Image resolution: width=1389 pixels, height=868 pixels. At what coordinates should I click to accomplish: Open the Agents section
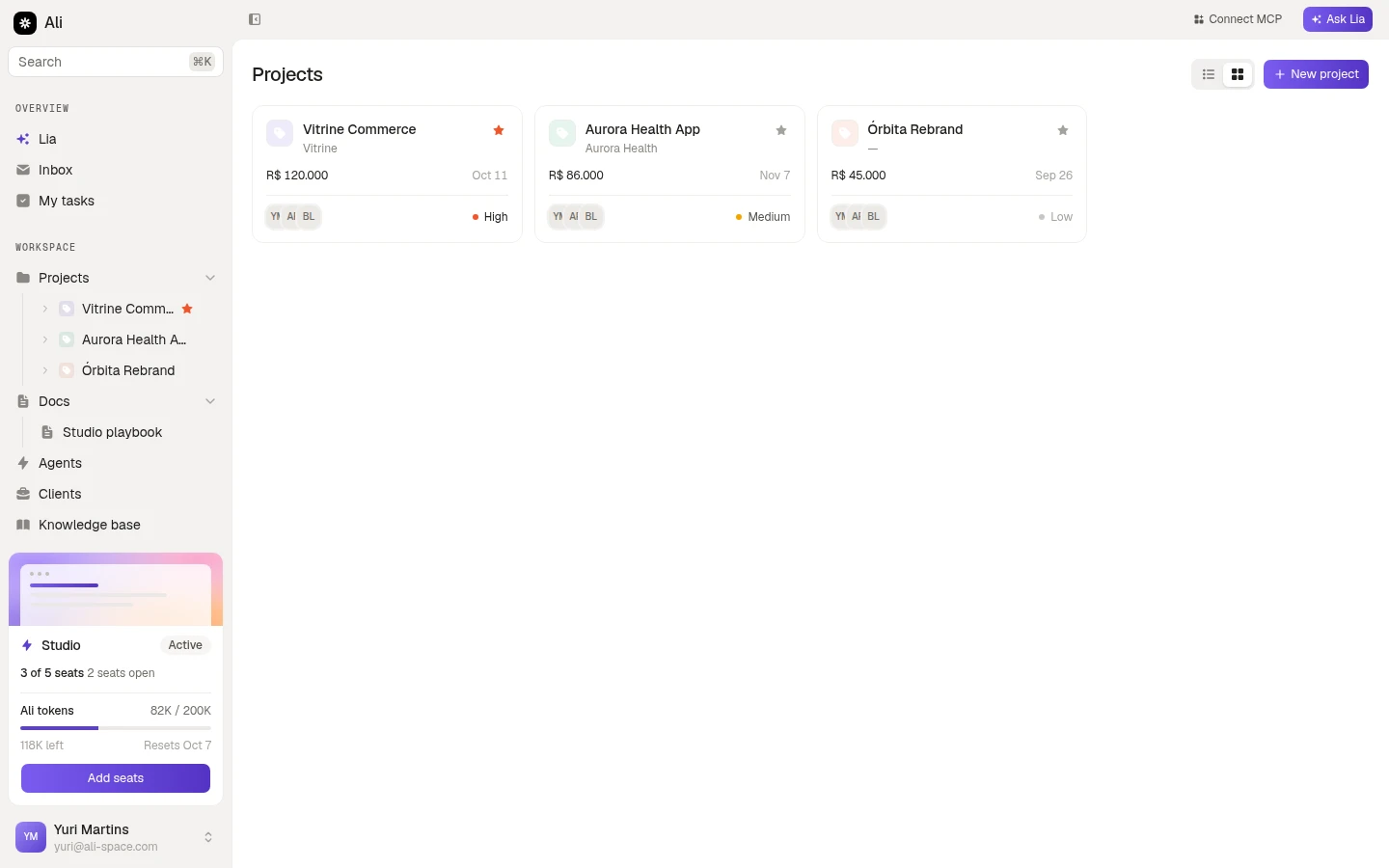coord(116,463)
